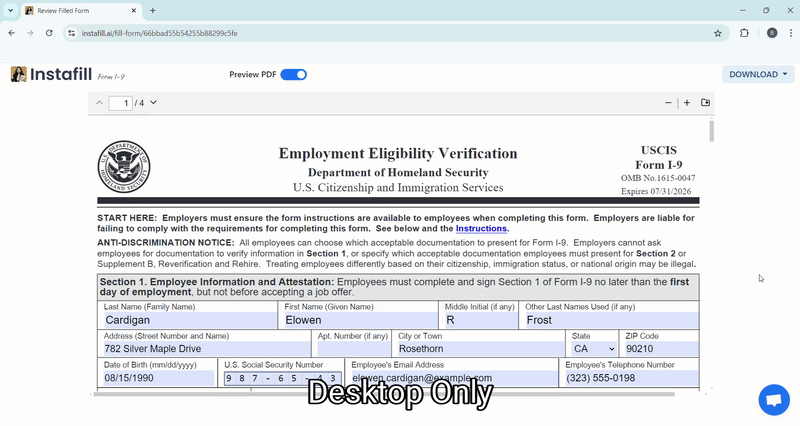Image resolution: width=800 pixels, height=426 pixels.
Task: Open the chat support bubble
Action: [774, 399]
